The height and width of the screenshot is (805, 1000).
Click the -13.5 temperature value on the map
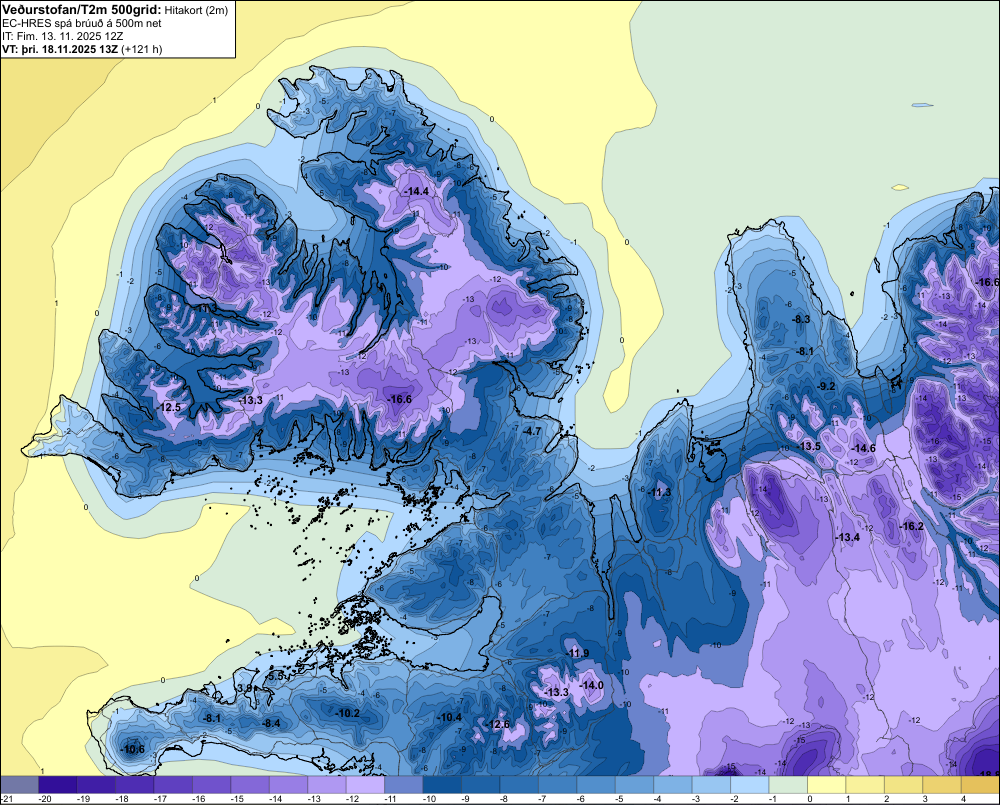[809, 446]
